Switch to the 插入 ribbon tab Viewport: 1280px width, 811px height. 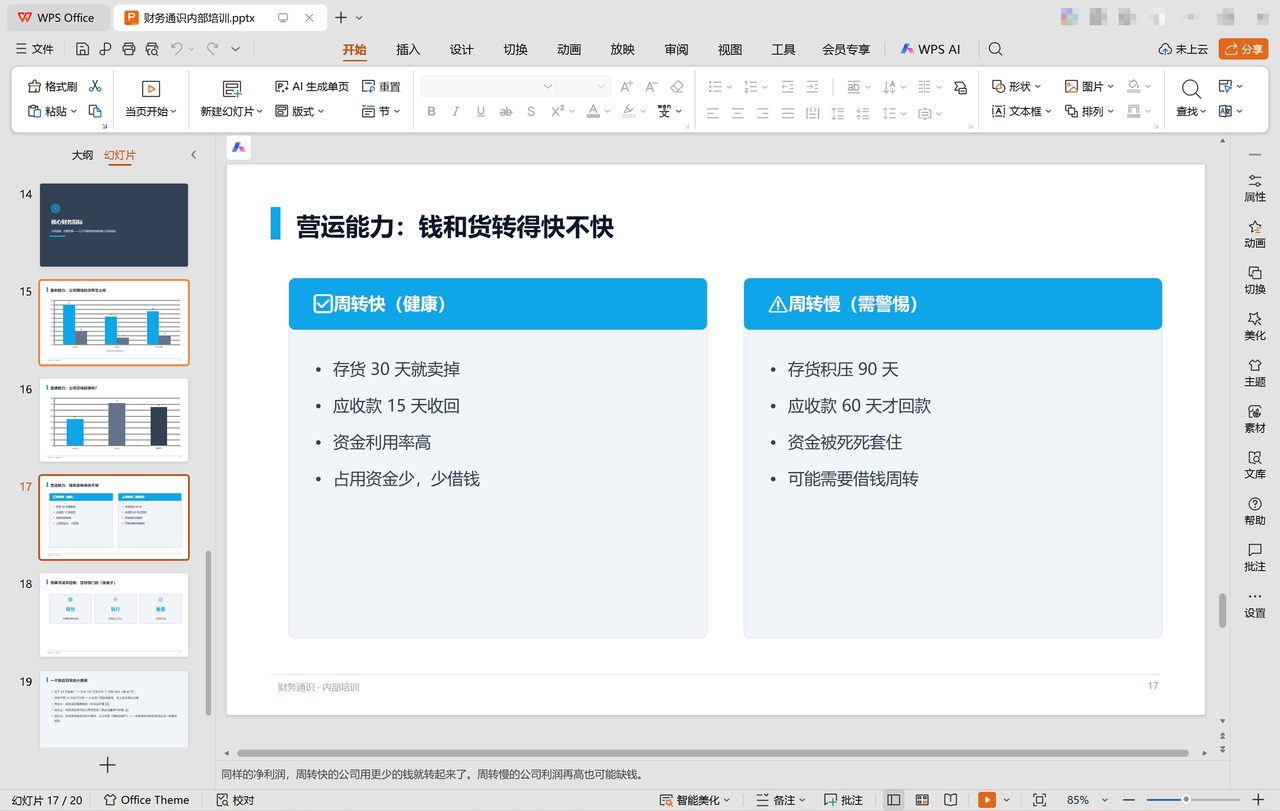[x=408, y=50]
